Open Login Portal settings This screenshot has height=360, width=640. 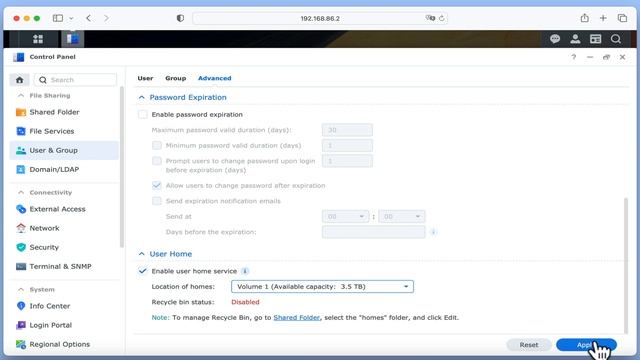coord(64,325)
